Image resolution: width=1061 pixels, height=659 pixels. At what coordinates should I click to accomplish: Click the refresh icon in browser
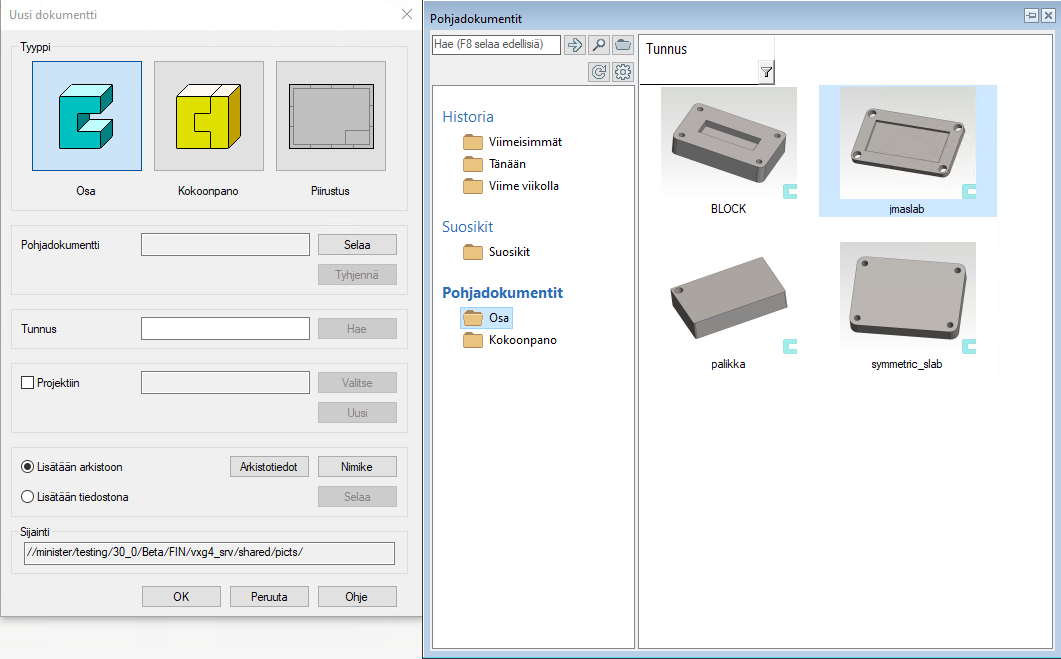(599, 72)
